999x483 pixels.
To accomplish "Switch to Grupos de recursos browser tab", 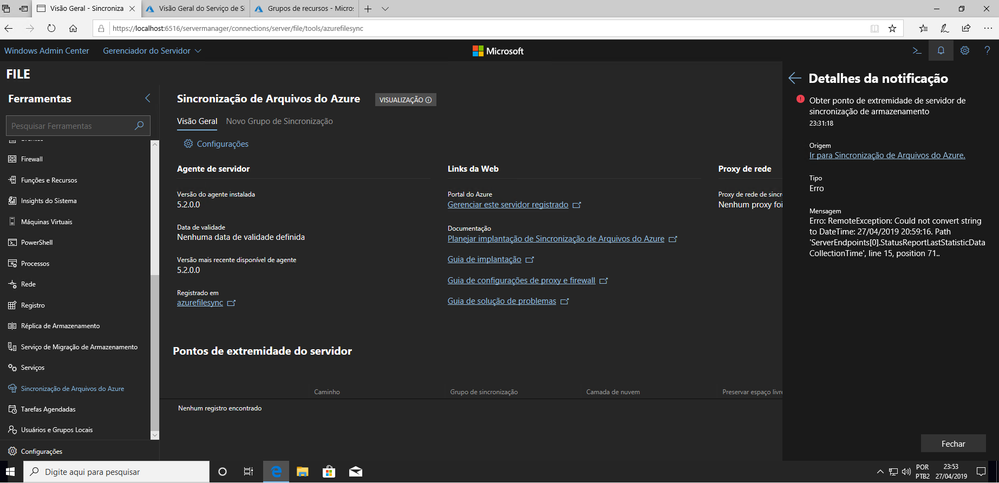I will 304,9.
